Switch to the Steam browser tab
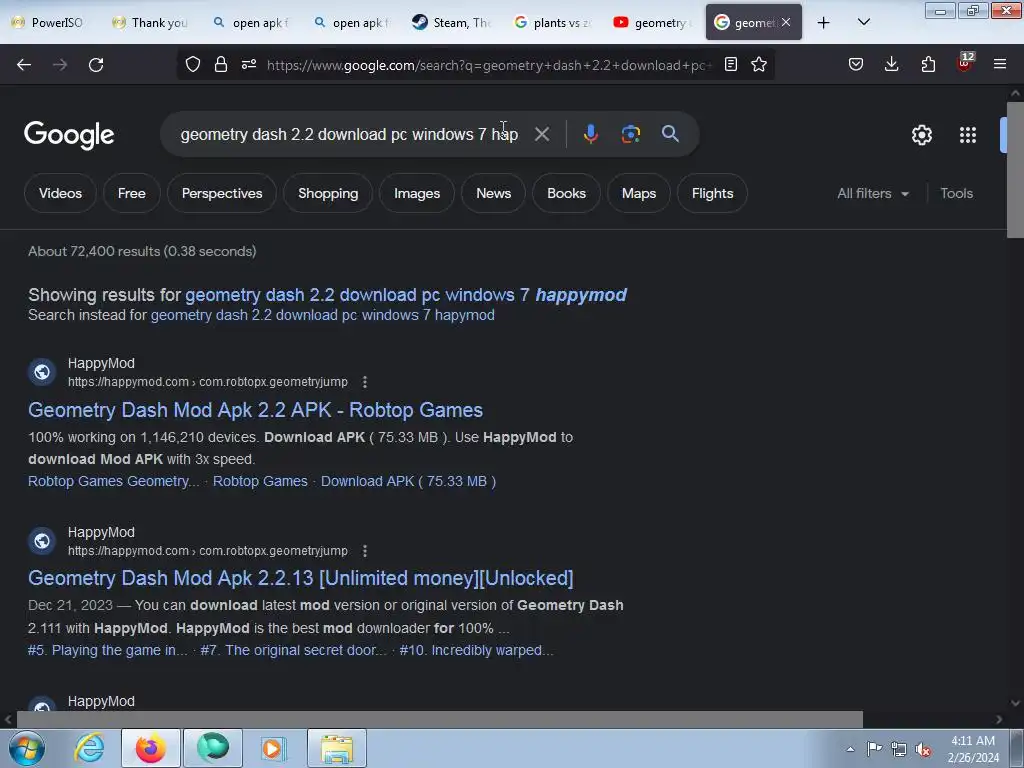Image resolution: width=1024 pixels, height=768 pixels. [451, 23]
